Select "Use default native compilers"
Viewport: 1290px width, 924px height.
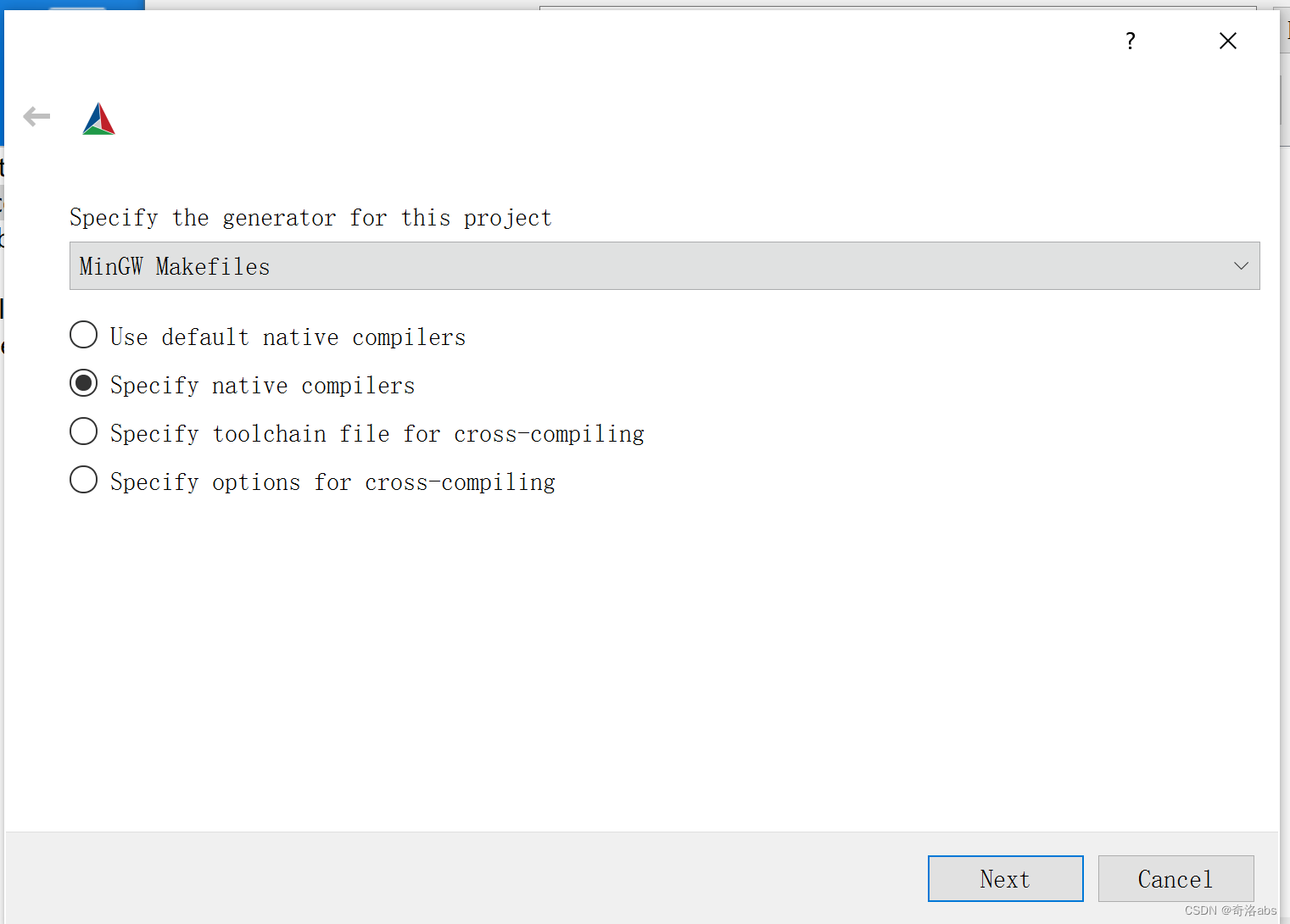(83, 335)
